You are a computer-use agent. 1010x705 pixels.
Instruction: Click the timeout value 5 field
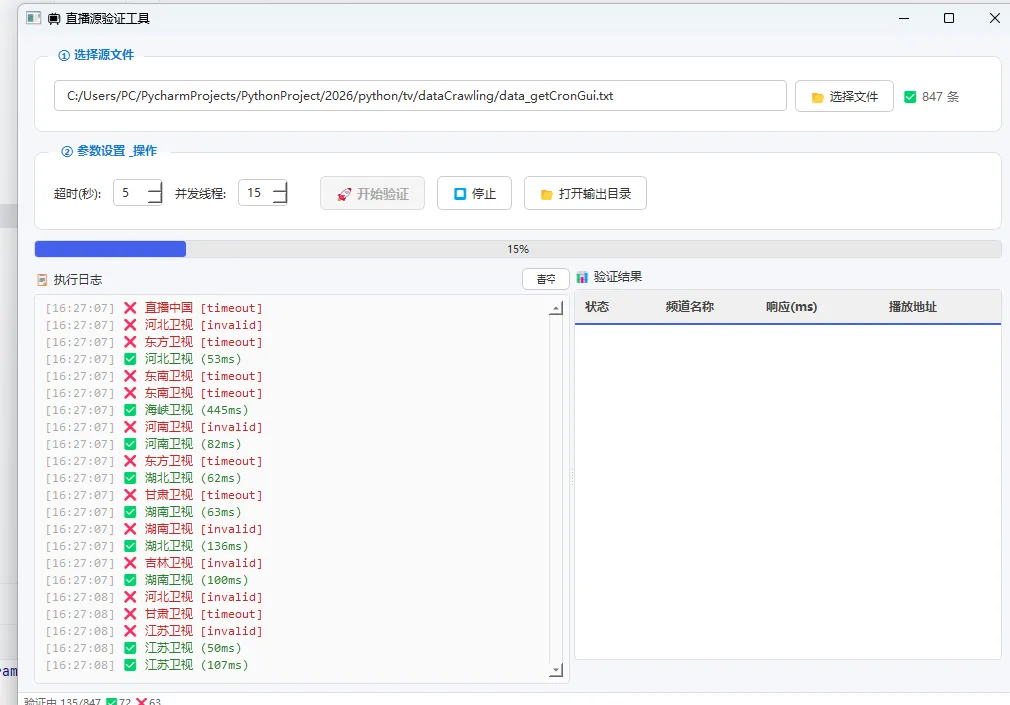point(130,193)
